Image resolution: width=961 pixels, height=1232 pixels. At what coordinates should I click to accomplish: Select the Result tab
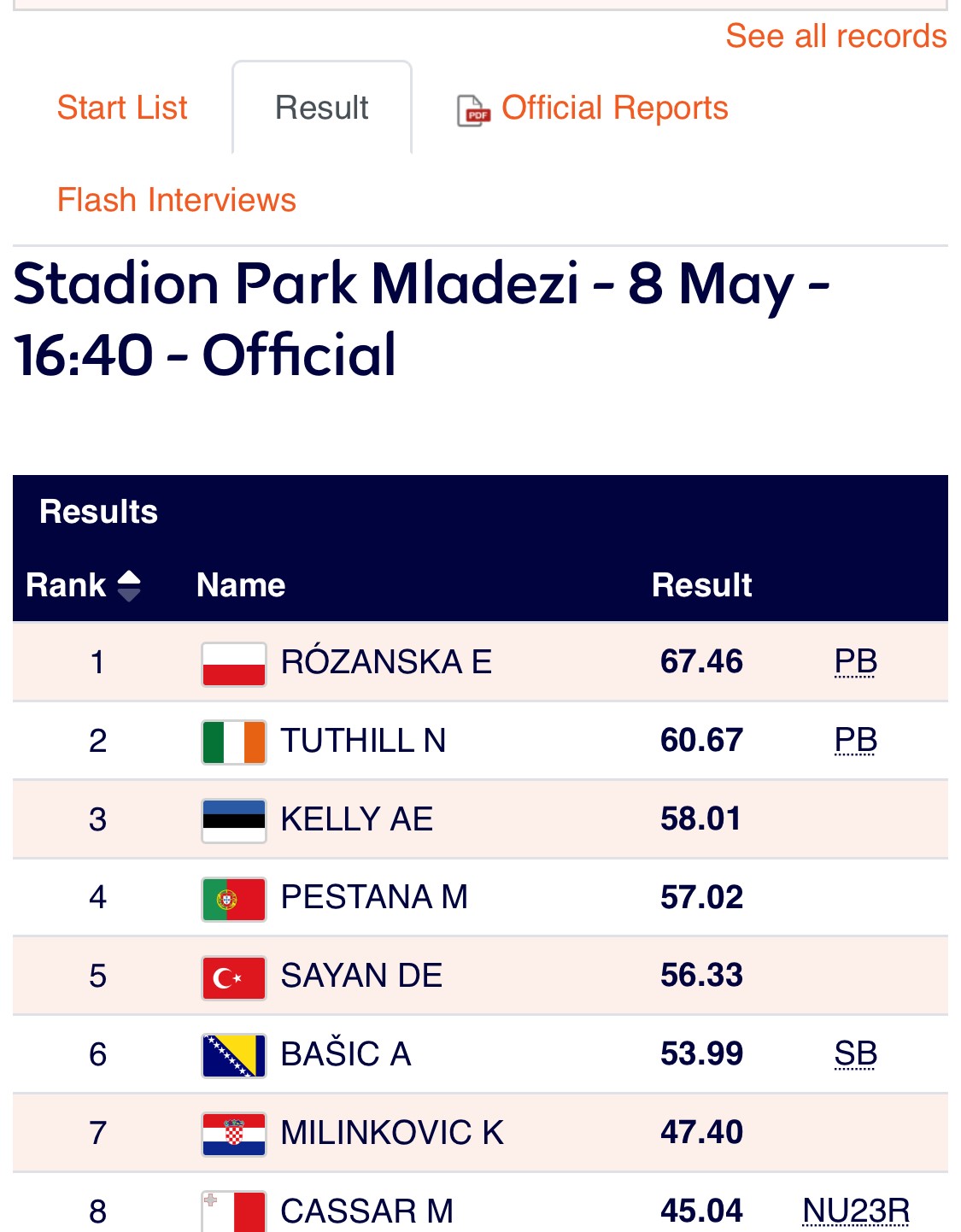coord(322,108)
